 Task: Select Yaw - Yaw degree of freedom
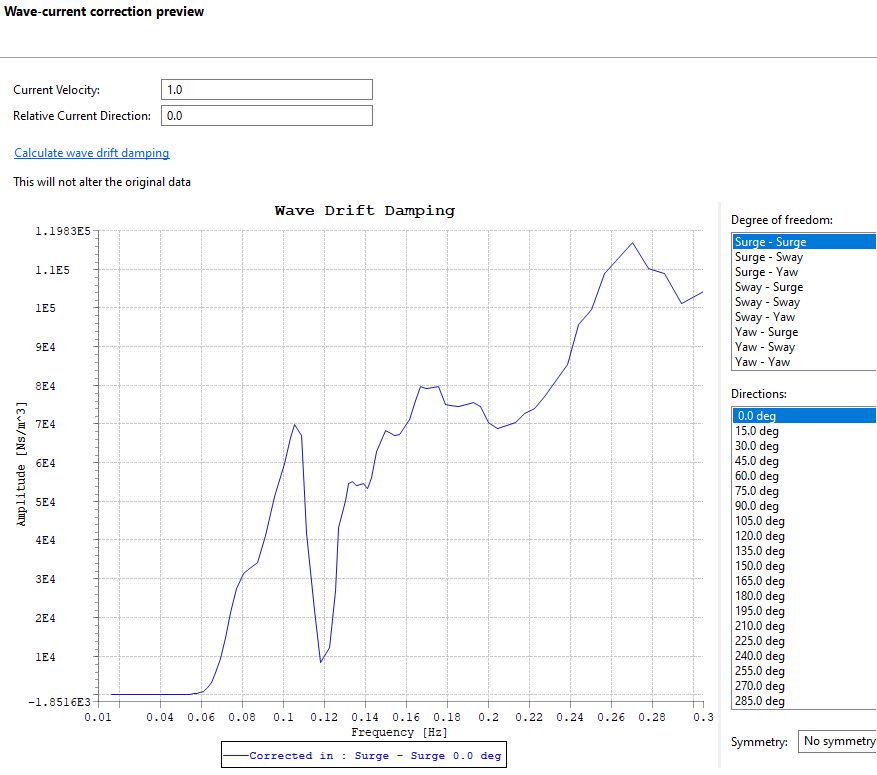point(762,362)
